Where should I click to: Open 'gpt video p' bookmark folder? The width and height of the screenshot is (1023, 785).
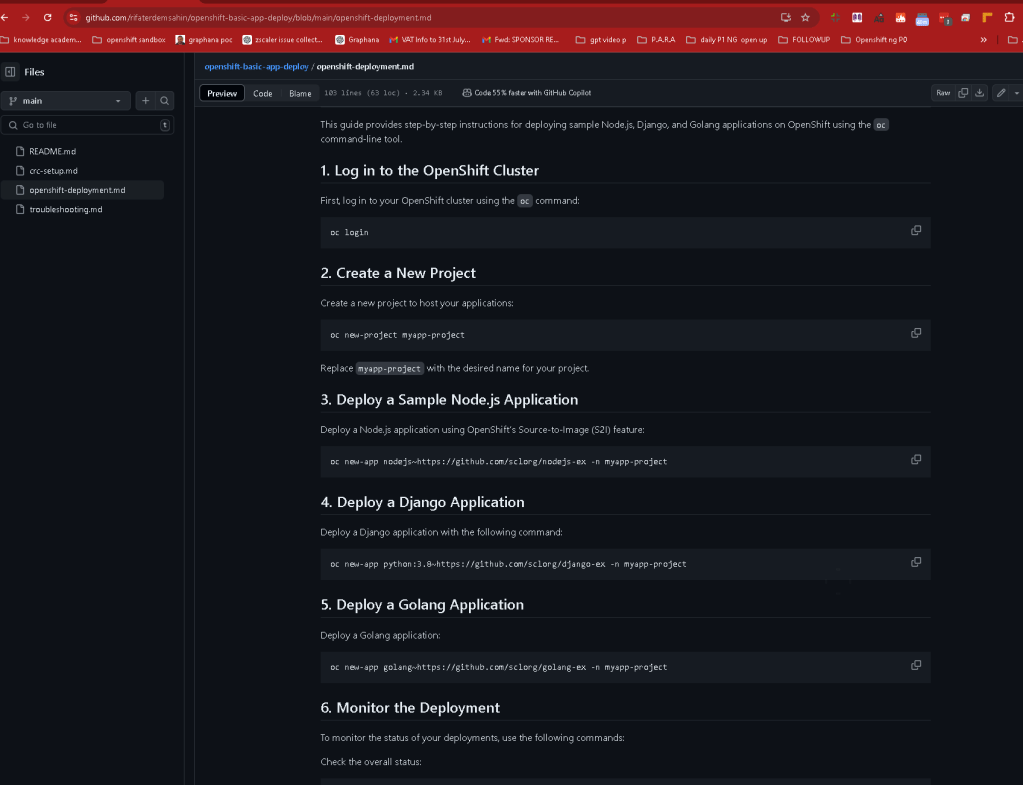coord(601,40)
